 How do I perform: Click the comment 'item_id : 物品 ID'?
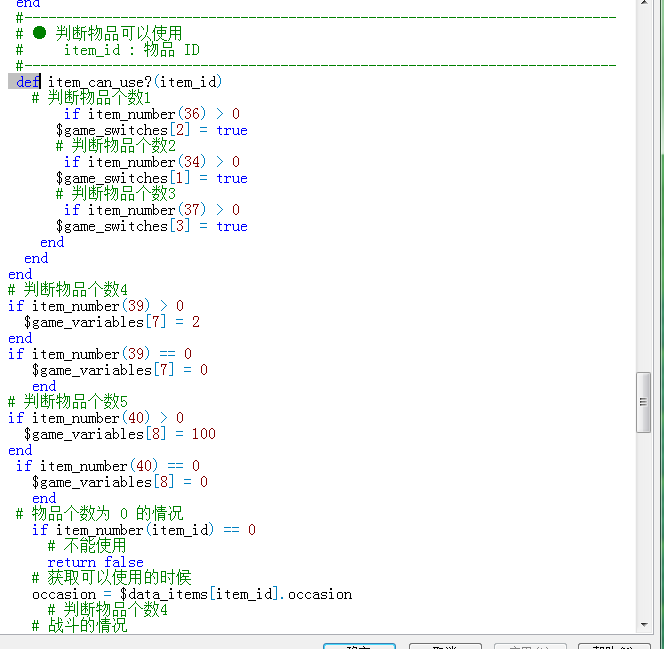(x=132, y=50)
